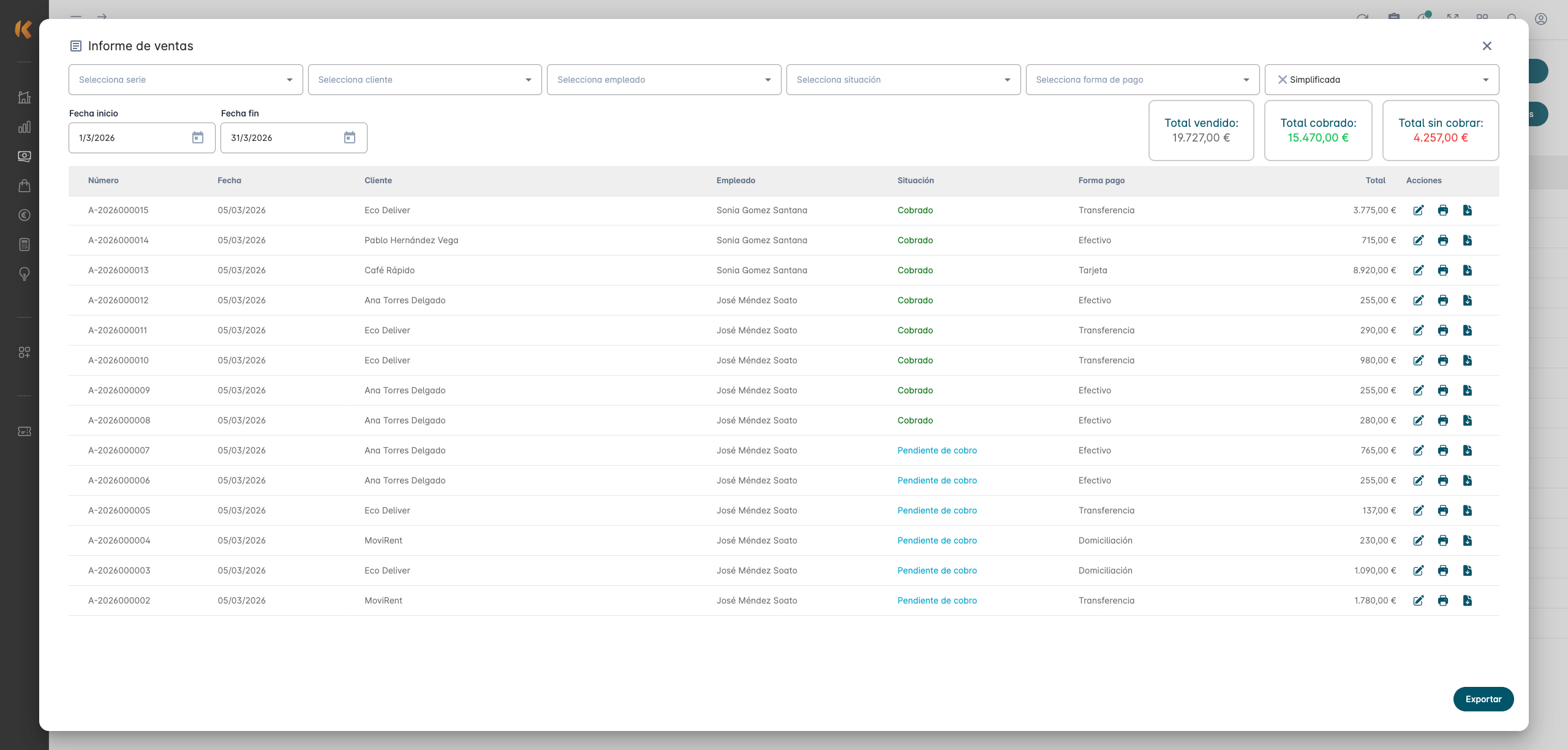Viewport: 1568px width, 750px height.
Task: Open the lightbulb icon in the sidebar
Action: click(24, 274)
